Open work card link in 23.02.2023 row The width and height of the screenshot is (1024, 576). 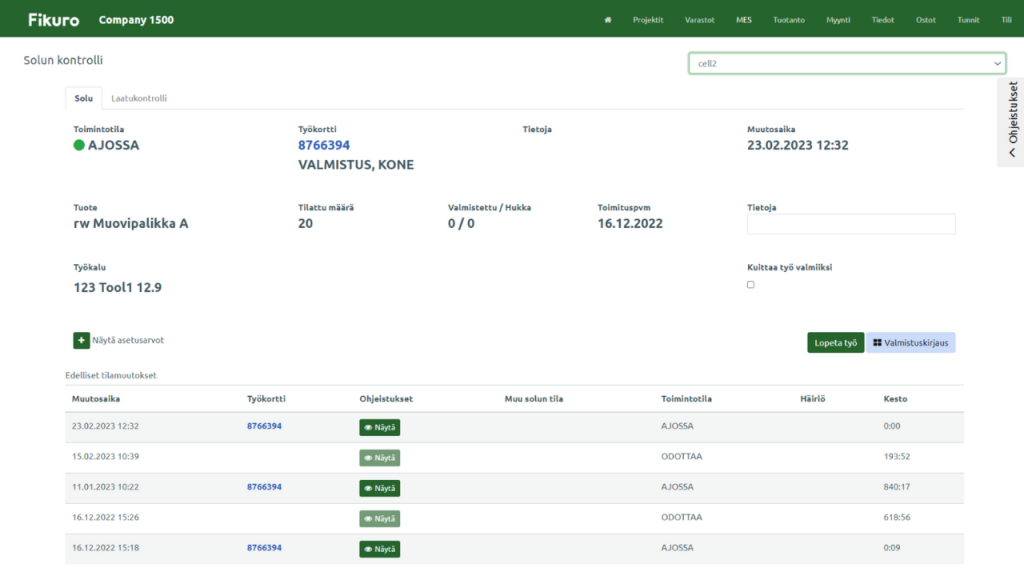(264, 426)
